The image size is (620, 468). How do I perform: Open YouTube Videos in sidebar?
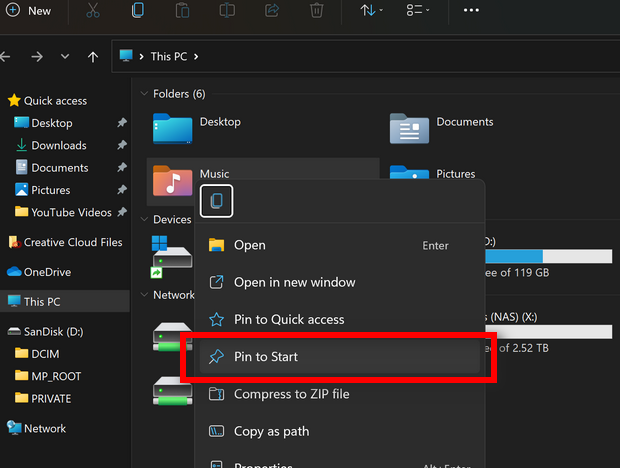[x=63, y=212]
